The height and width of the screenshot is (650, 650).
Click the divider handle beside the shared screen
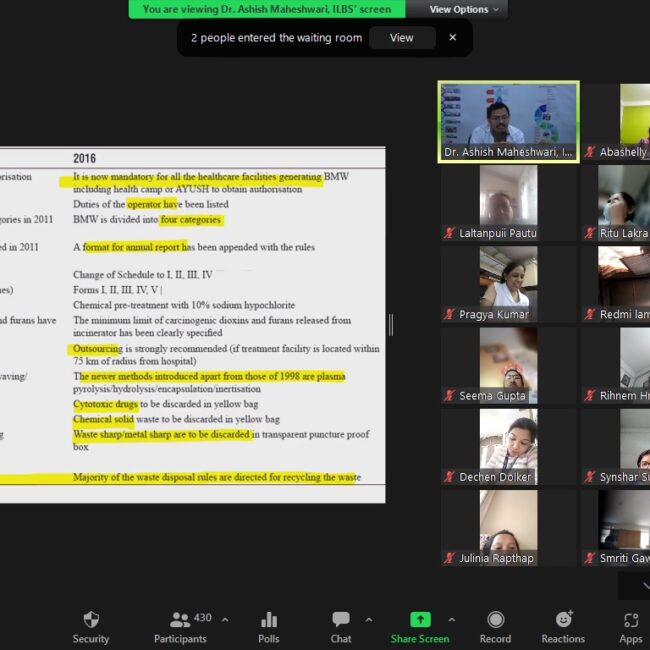[391, 324]
